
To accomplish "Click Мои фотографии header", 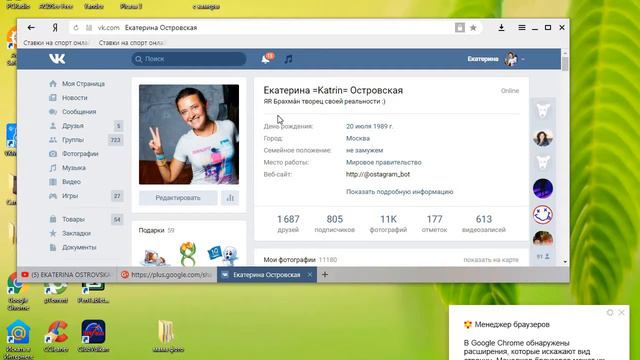I will pos(289,260).
